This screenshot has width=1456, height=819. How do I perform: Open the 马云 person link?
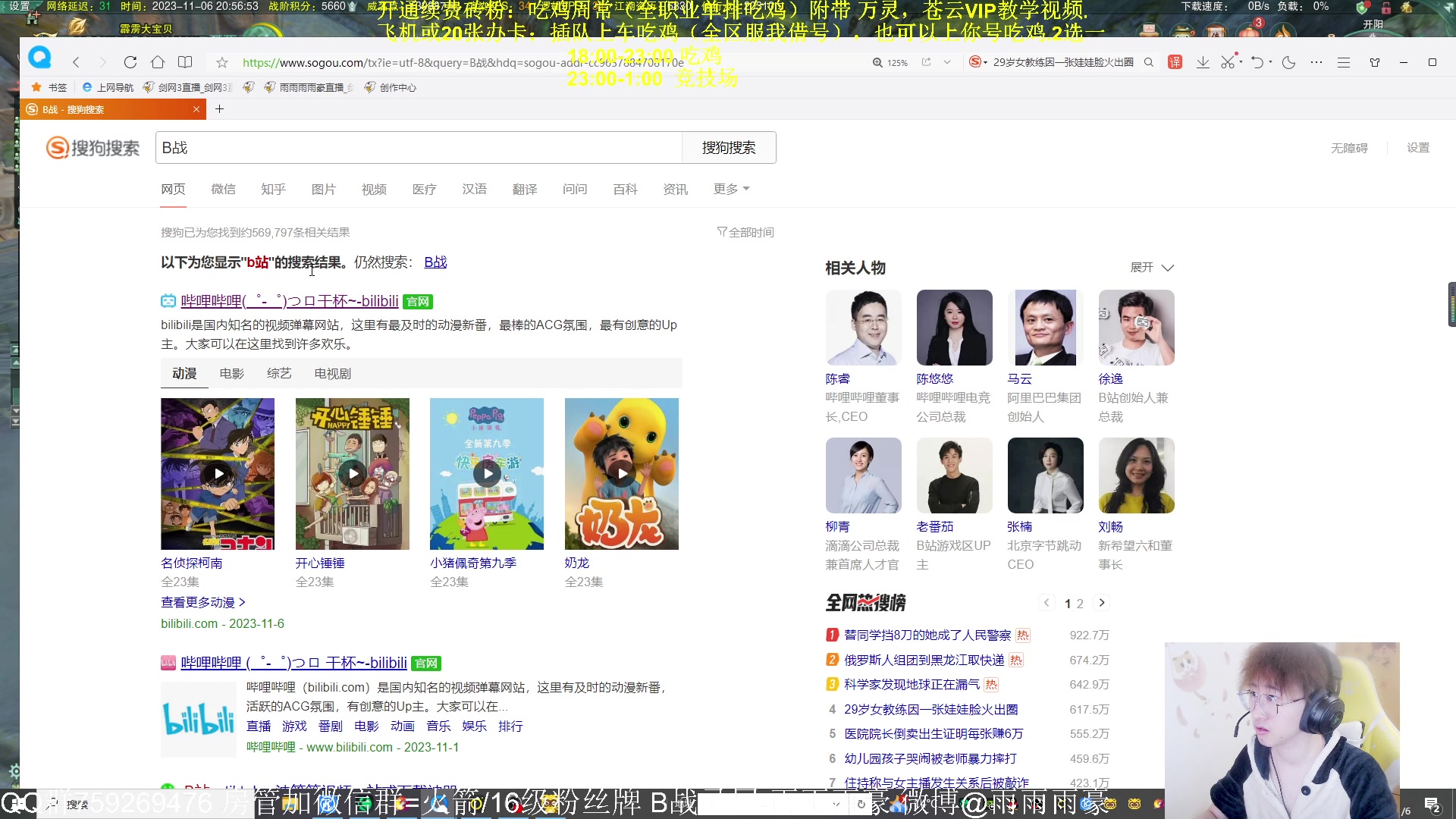[1020, 379]
